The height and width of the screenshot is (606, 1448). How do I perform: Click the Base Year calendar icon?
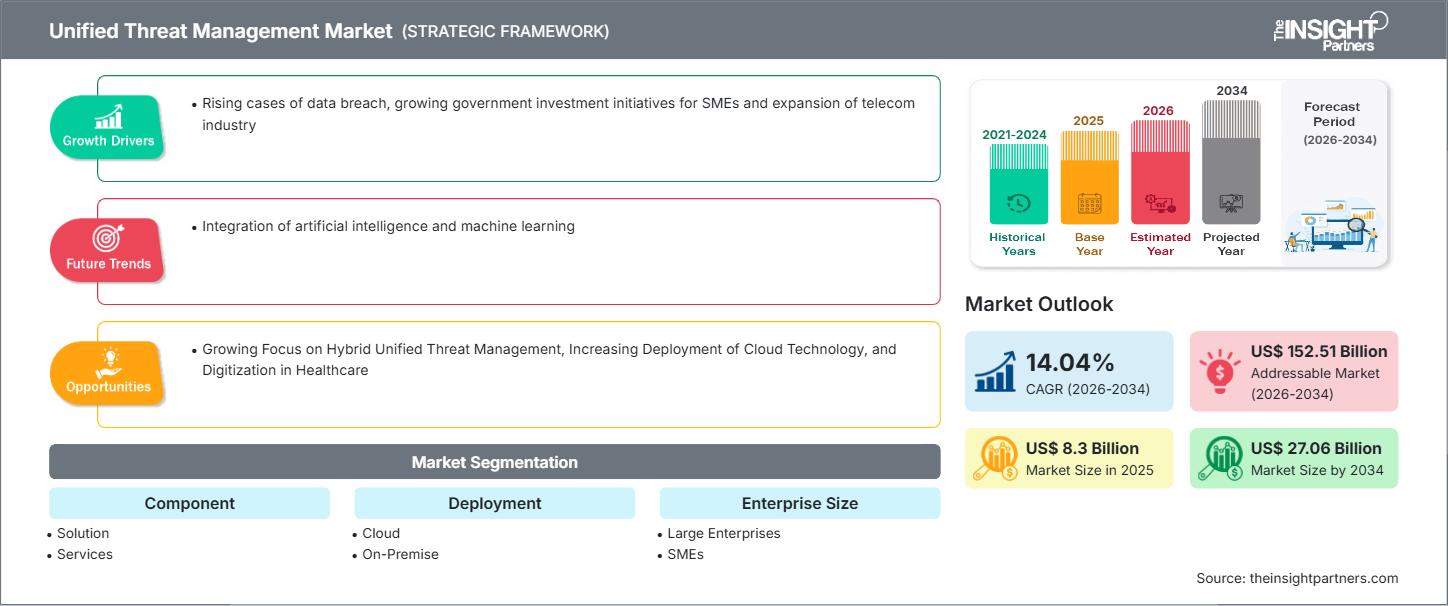(x=1089, y=204)
